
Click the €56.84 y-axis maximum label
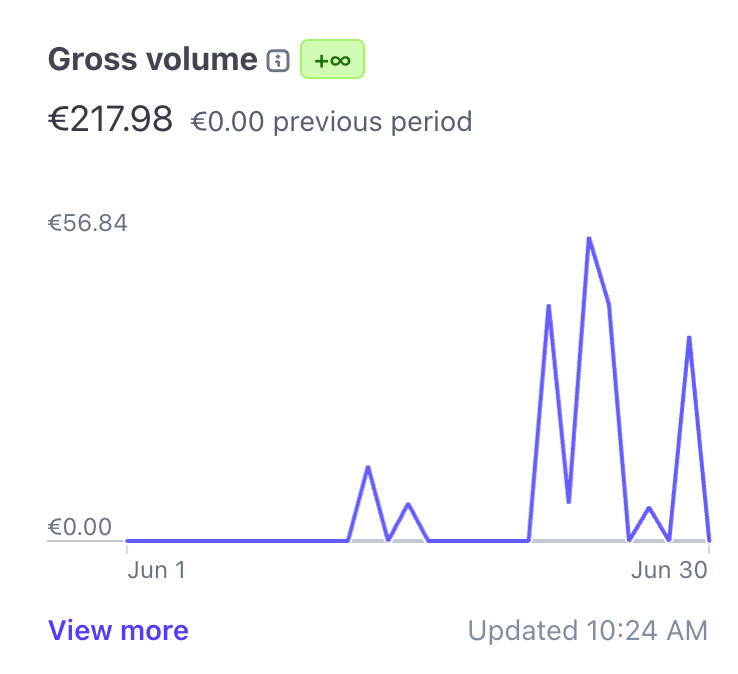(88, 223)
